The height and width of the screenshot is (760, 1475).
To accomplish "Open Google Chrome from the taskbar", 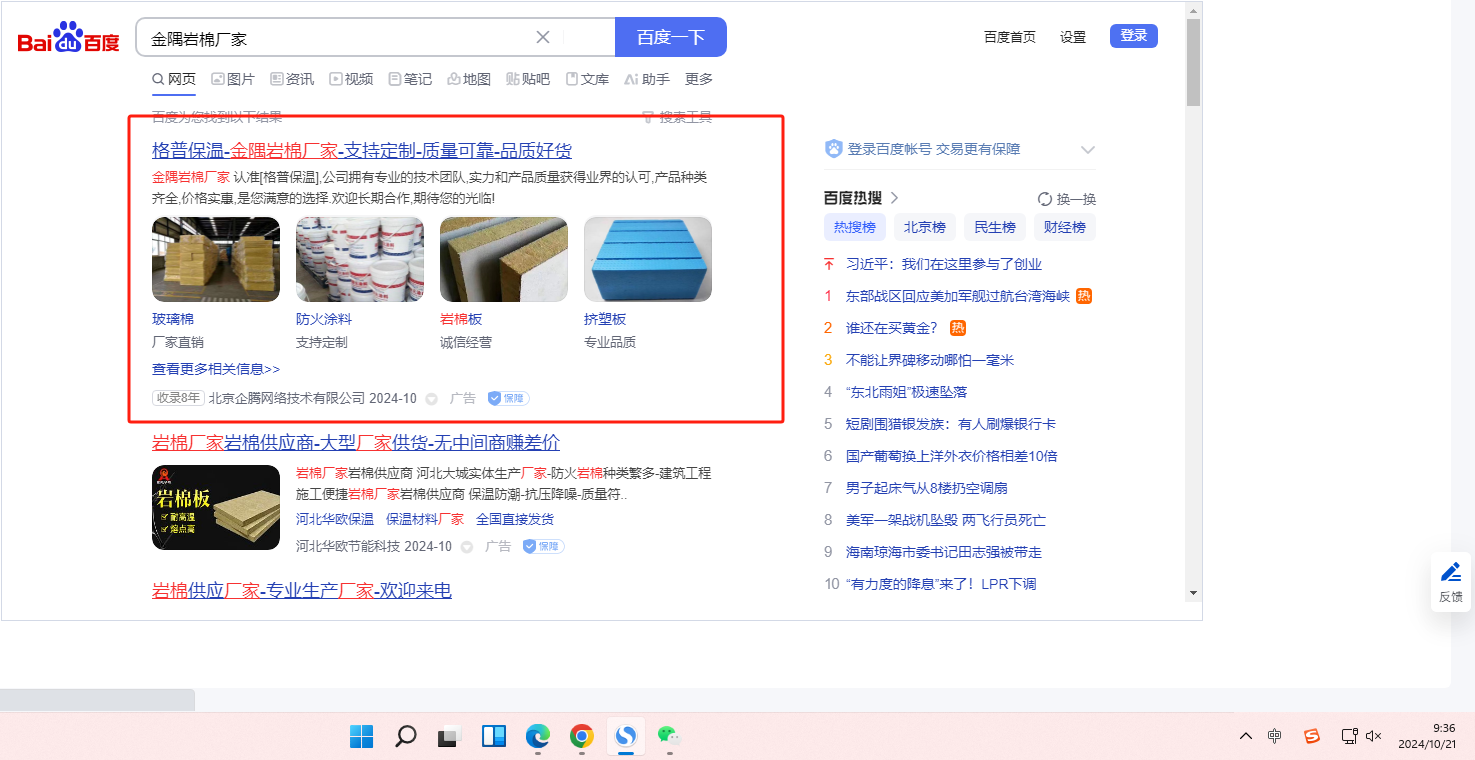I will point(582,737).
